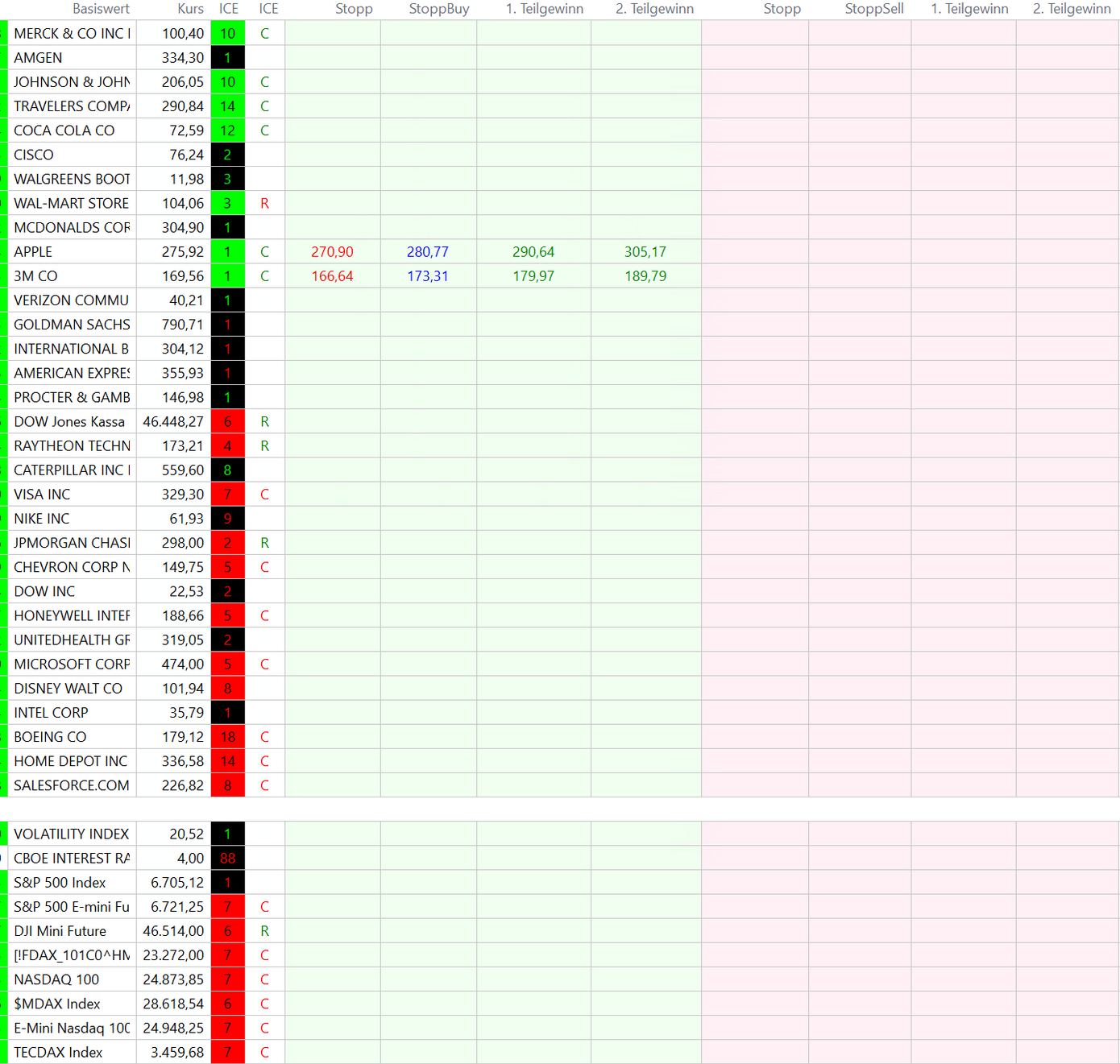Image resolution: width=1120 pixels, height=1064 pixels.
Task: Click the red R marker for WAL-MART
Action: pyautogui.click(x=264, y=204)
